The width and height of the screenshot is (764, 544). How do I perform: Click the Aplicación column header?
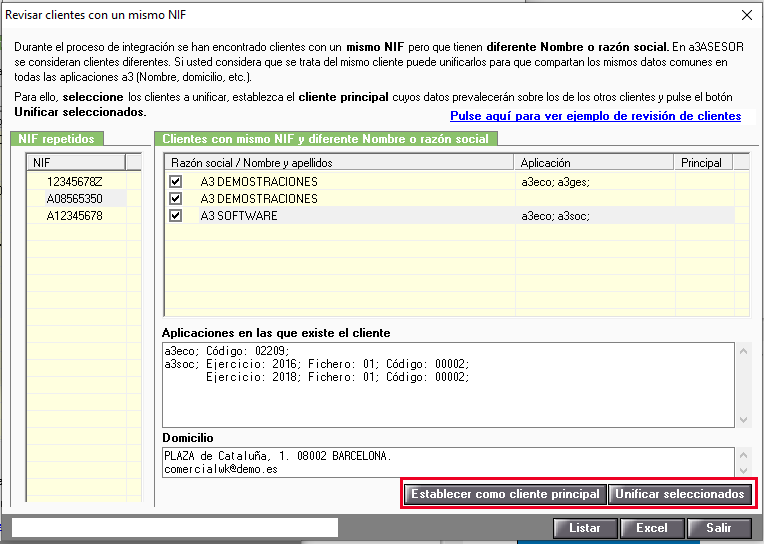coord(594,162)
